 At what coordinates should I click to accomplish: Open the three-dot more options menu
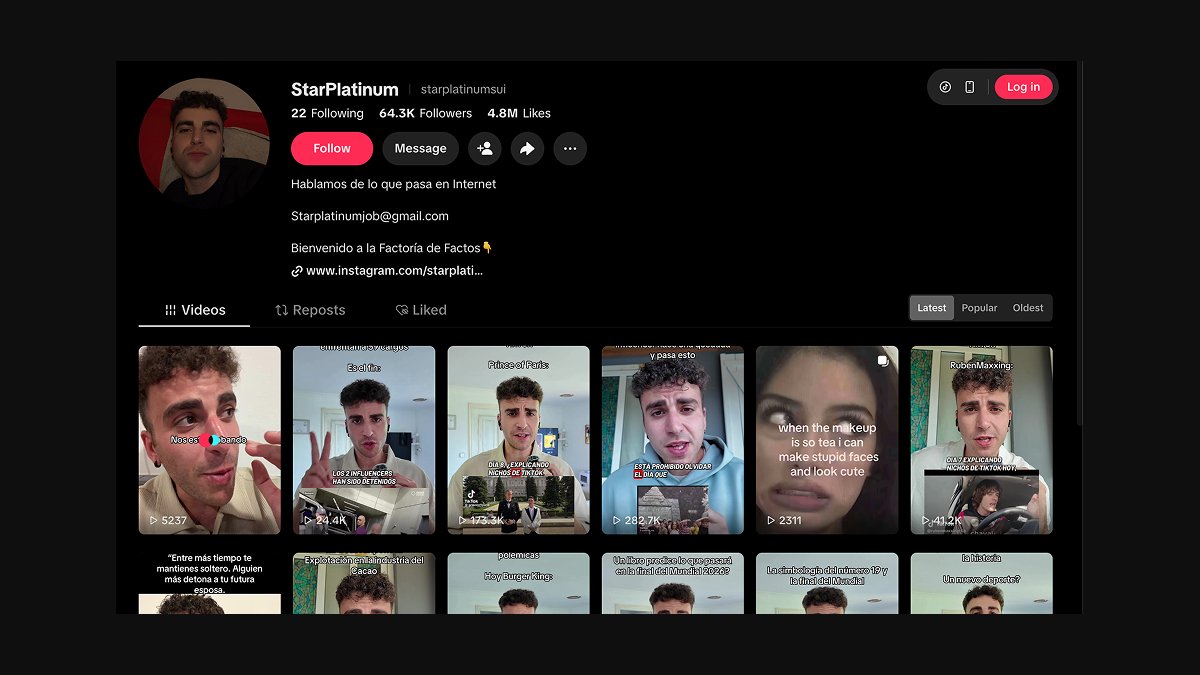[570, 149]
